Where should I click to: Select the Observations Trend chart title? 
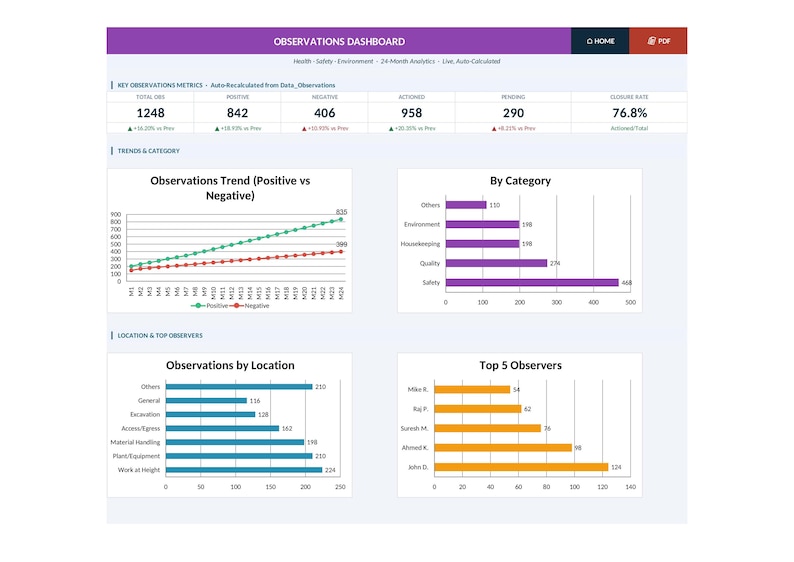tap(230, 188)
